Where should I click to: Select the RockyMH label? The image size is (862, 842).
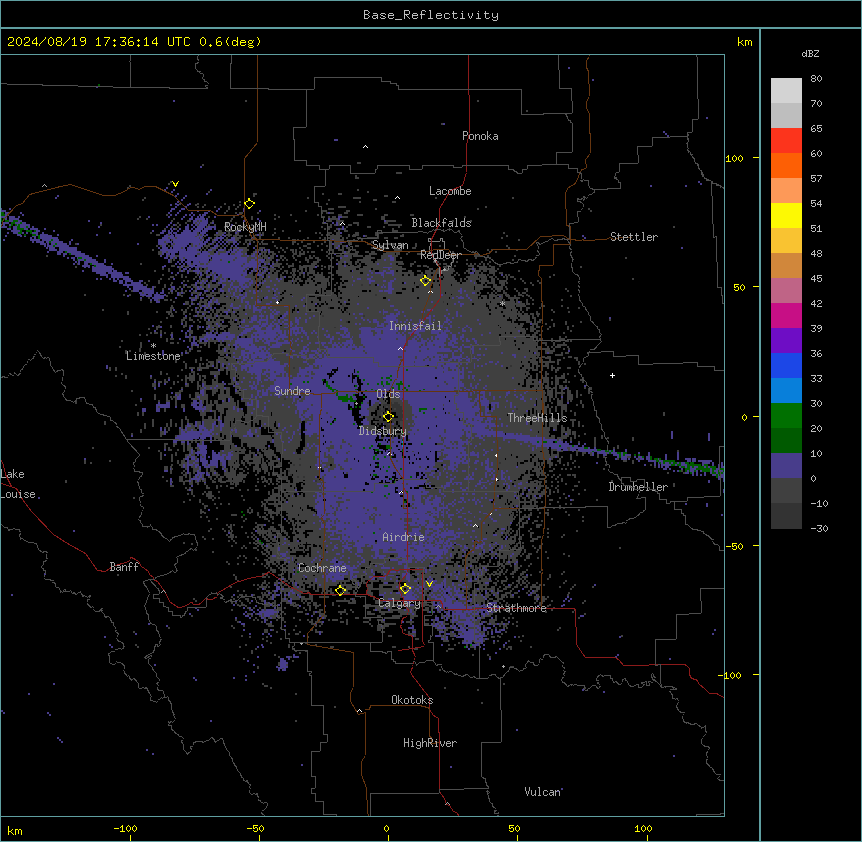point(245,227)
